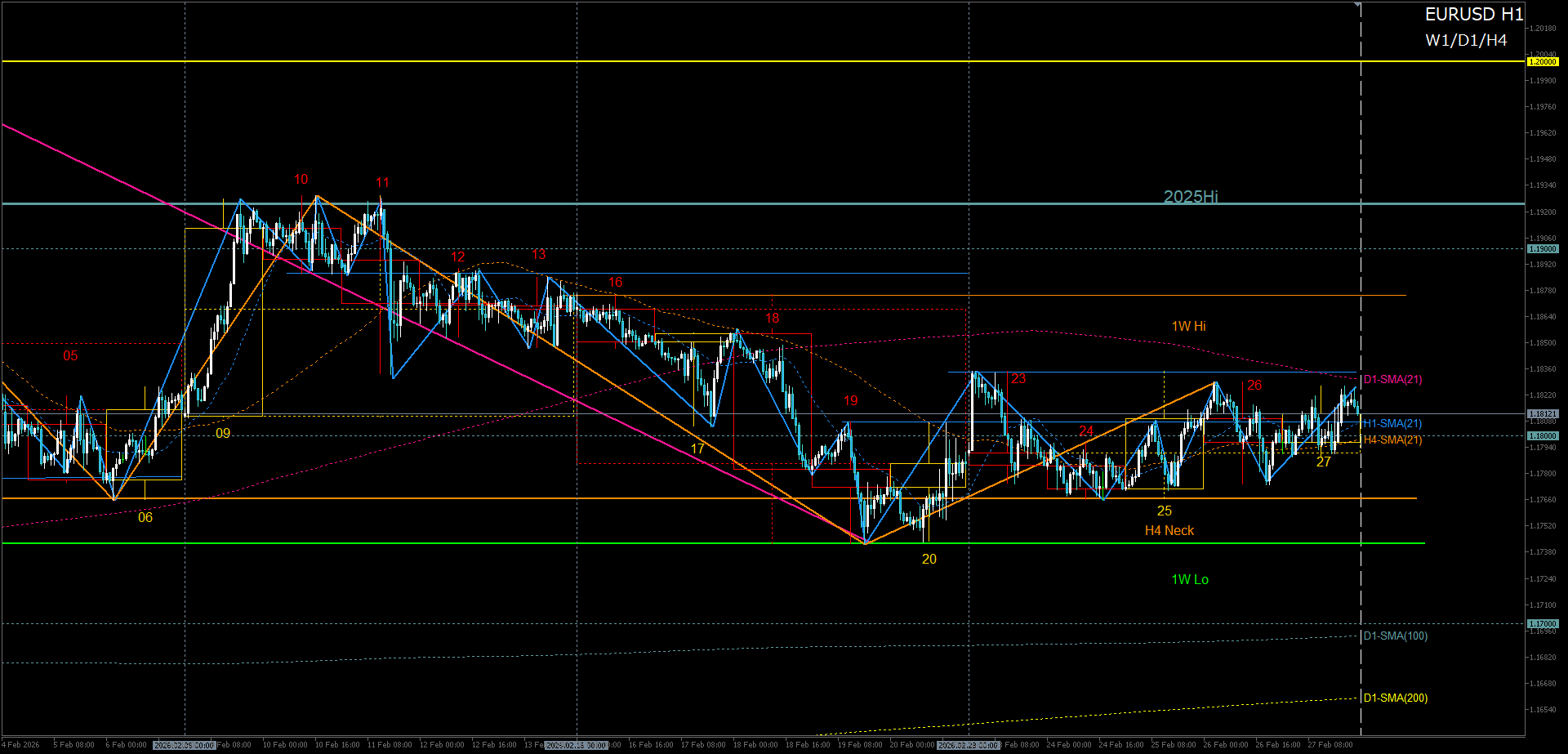This screenshot has width=1568, height=754.
Task: Click the 1.18000 price level tag
Action: [1542, 436]
